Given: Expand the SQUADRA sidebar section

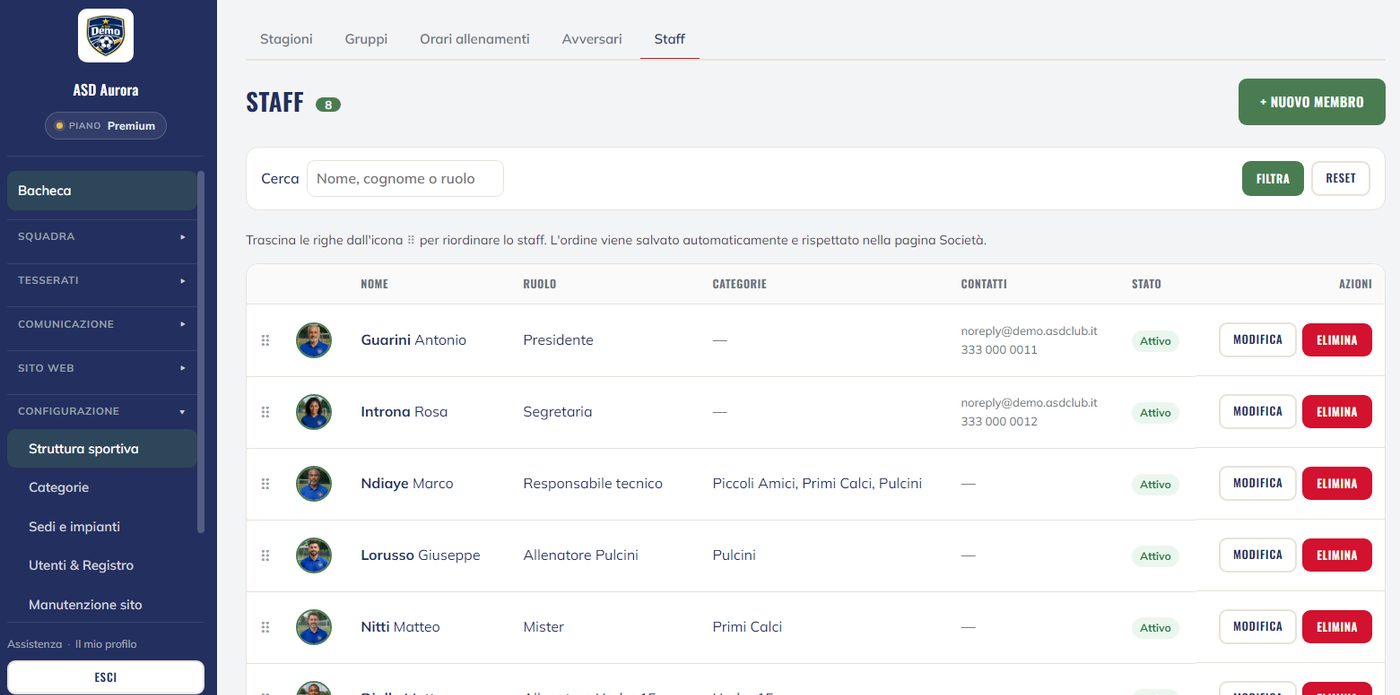Looking at the screenshot, I should pos(102,237).
